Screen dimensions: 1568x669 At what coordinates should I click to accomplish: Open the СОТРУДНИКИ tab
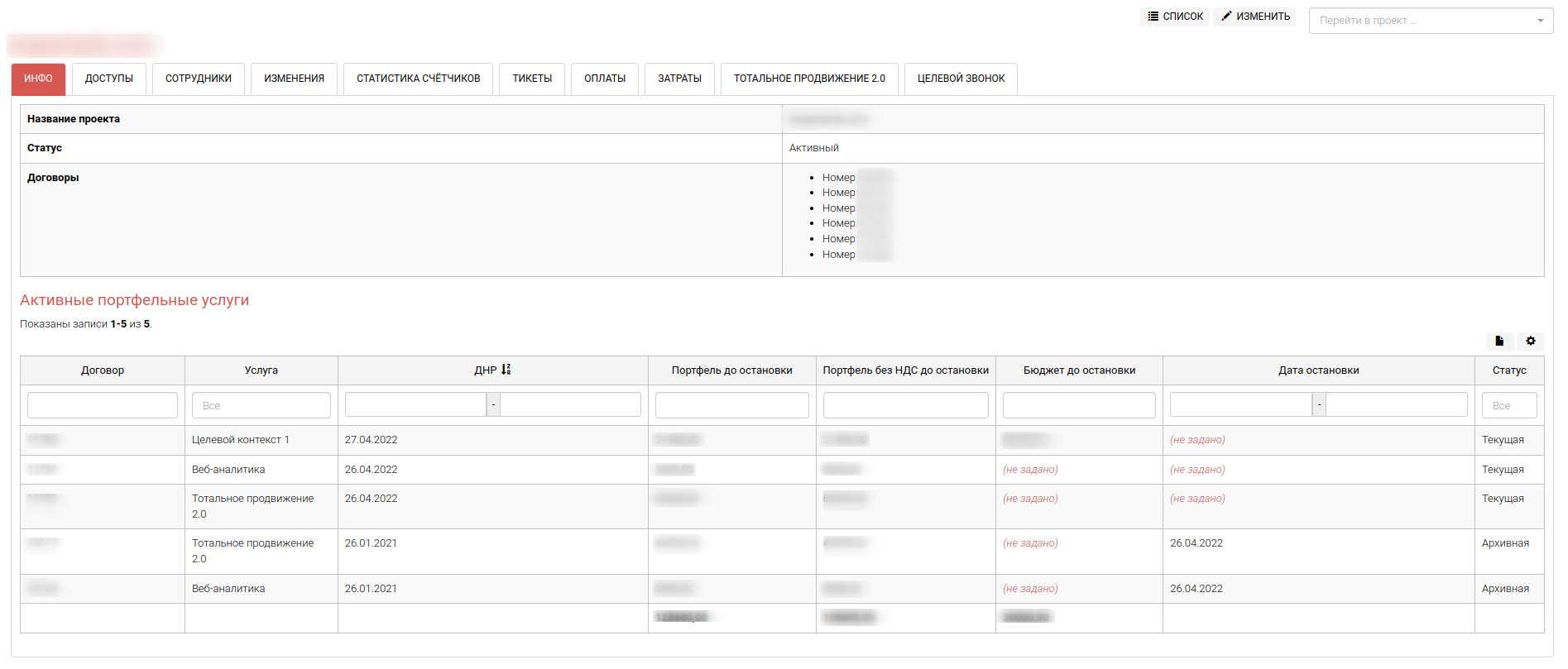198,79
